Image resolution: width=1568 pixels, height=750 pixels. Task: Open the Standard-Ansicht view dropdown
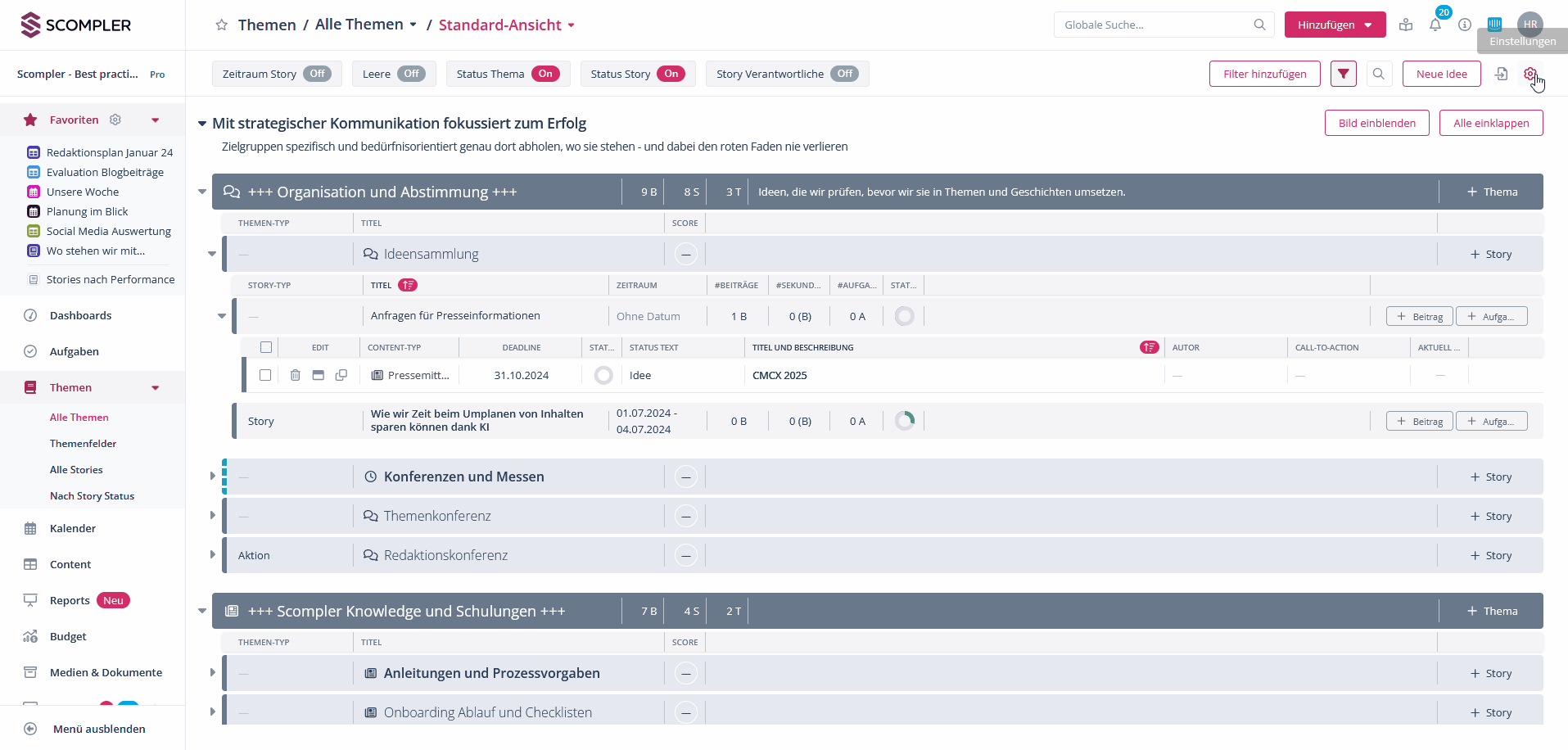(507, 25)
